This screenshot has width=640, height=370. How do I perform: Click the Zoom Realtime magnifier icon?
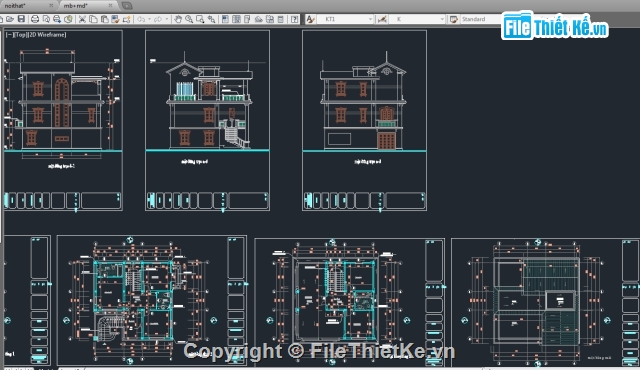point(189,19)
